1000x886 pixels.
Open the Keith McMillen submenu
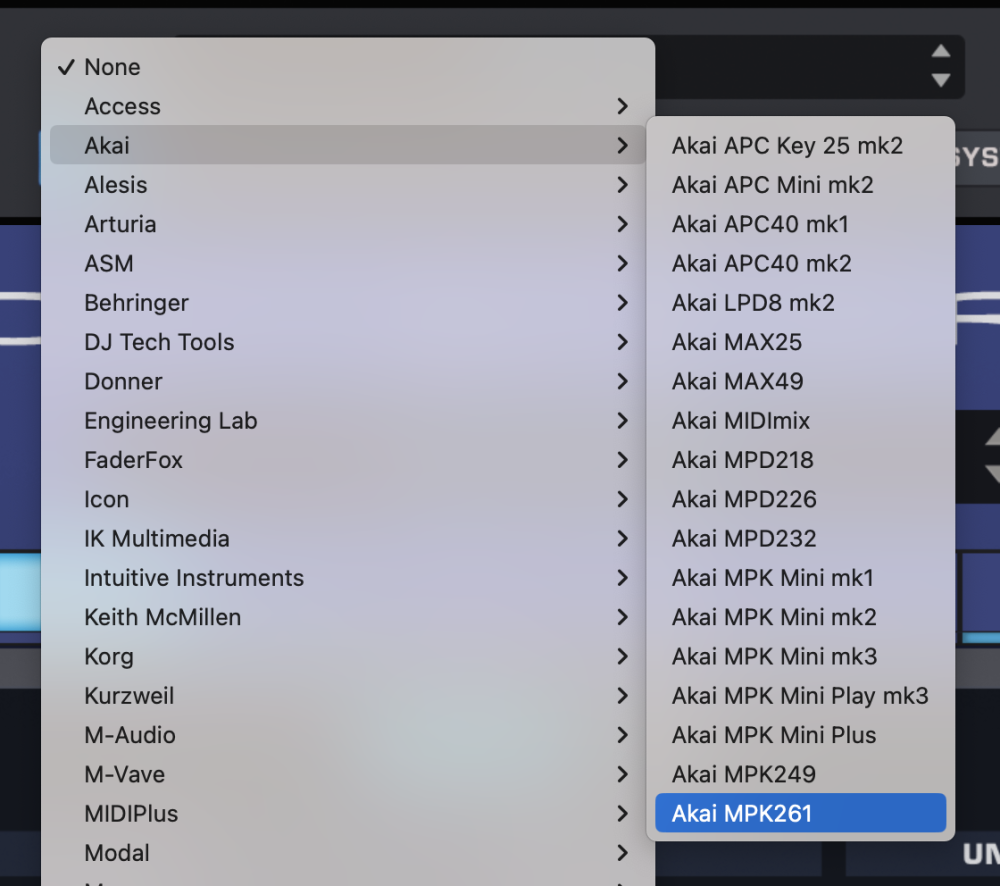[x=162, y=617]
